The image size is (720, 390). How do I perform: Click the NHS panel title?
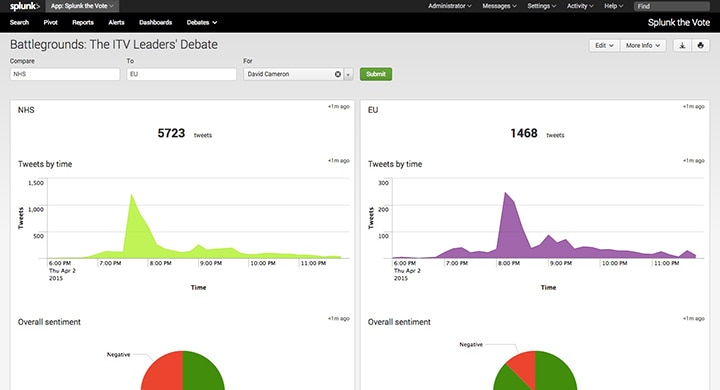coord(26,110)
